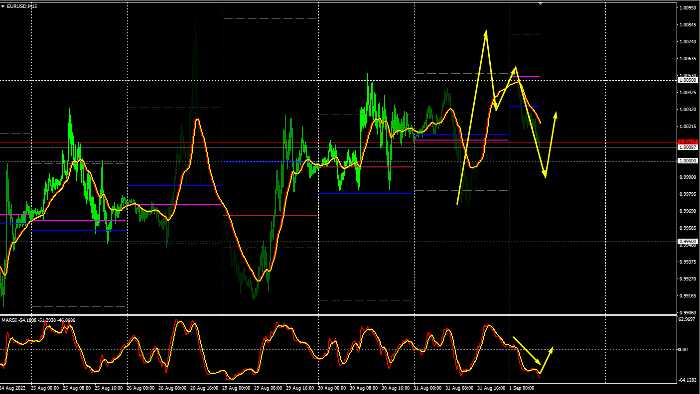Click the 24 Aug 2022 date label
Viewport: 700px width, 394px height.
coord(13,388)
